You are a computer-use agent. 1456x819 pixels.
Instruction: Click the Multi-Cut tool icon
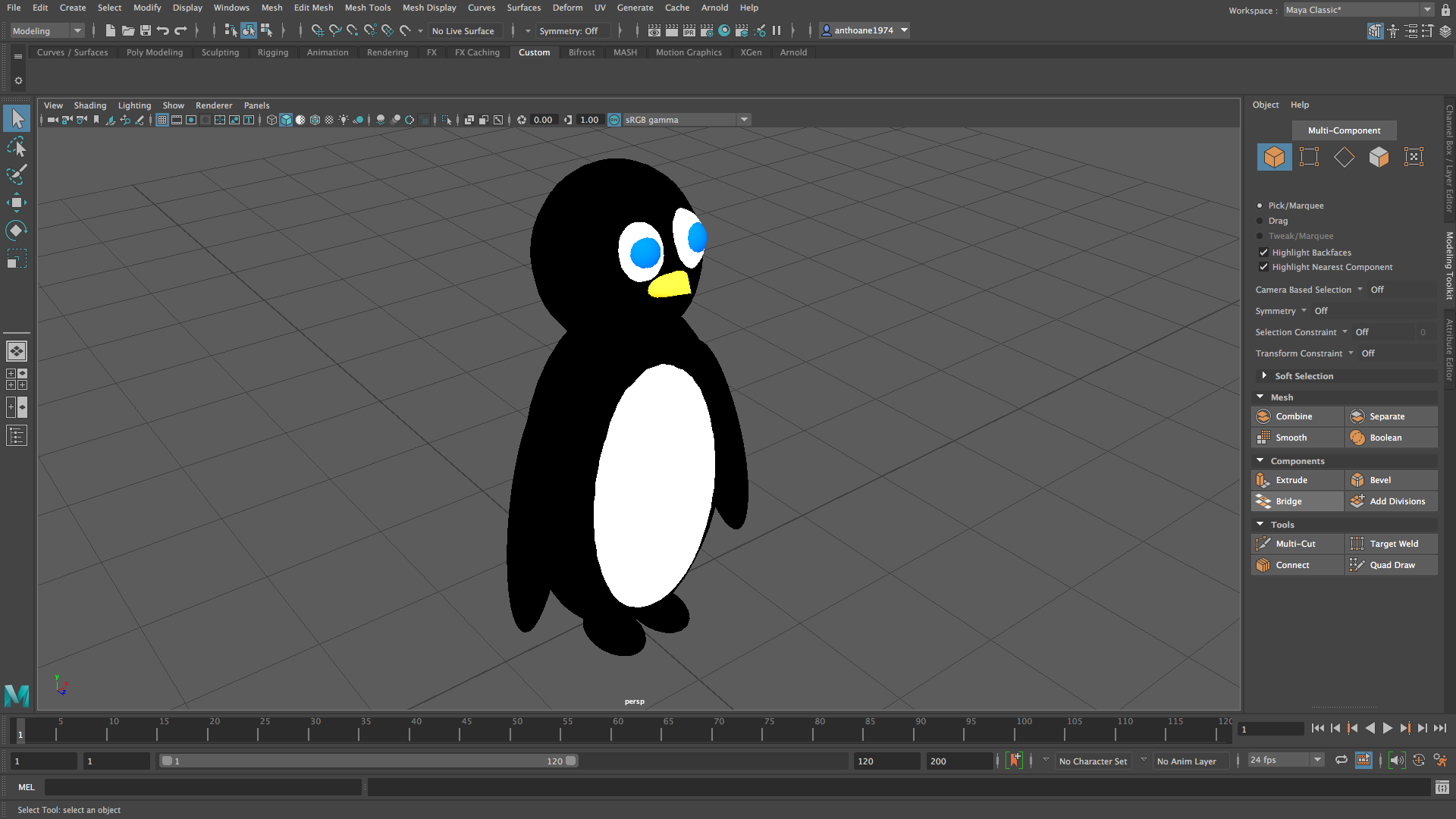(1263, 544)
